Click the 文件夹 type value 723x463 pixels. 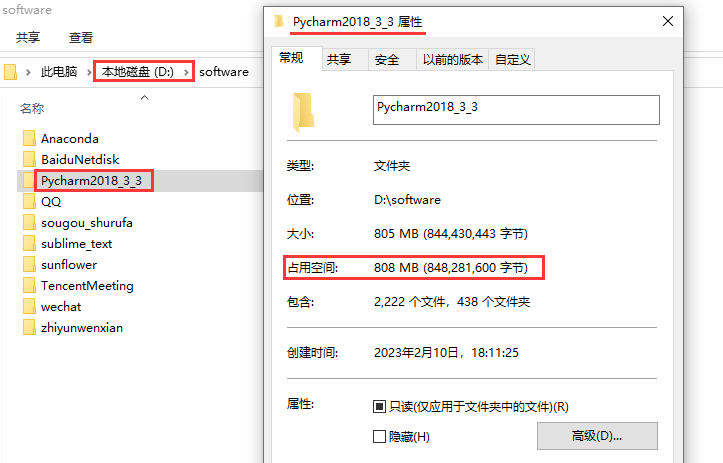coord(392,166)
